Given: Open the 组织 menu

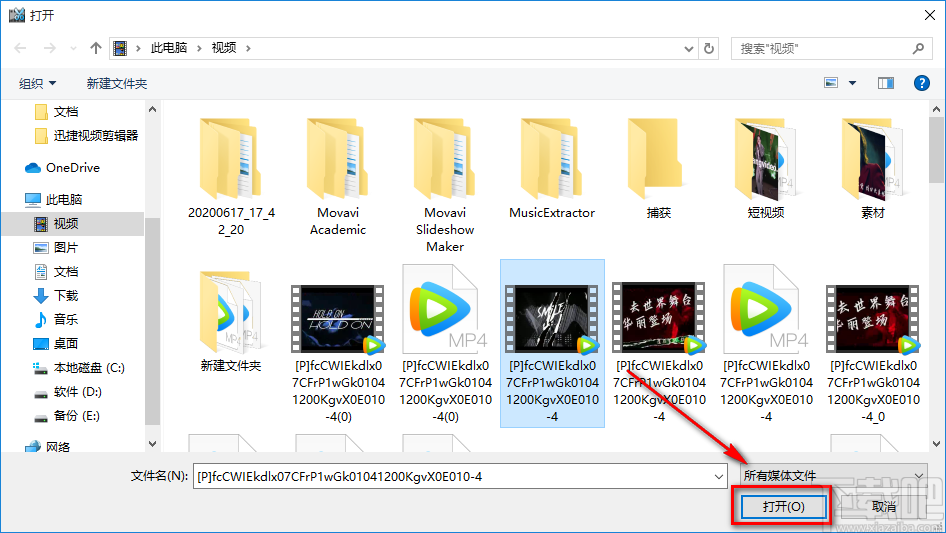Looking at the screenshot, I should (x=37, y=83).
